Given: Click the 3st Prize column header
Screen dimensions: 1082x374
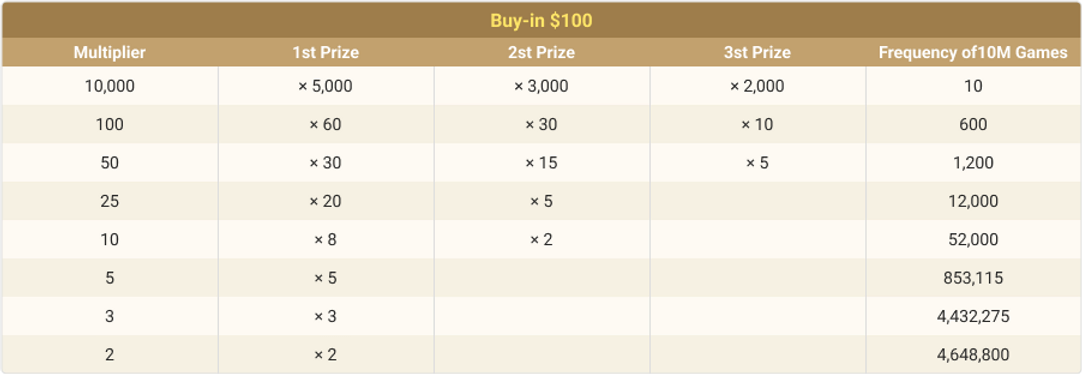Looking at the screenshot, I should pyautogui.click(x=757, y=52).
